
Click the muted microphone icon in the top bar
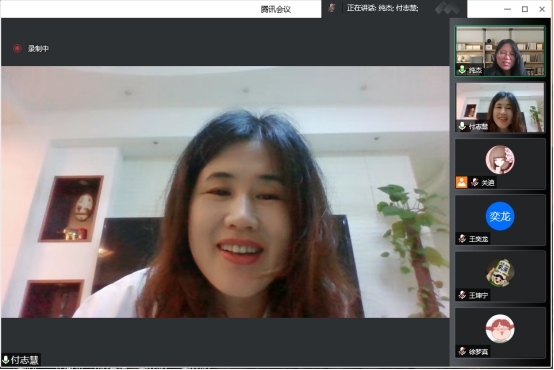click(331, 8)
